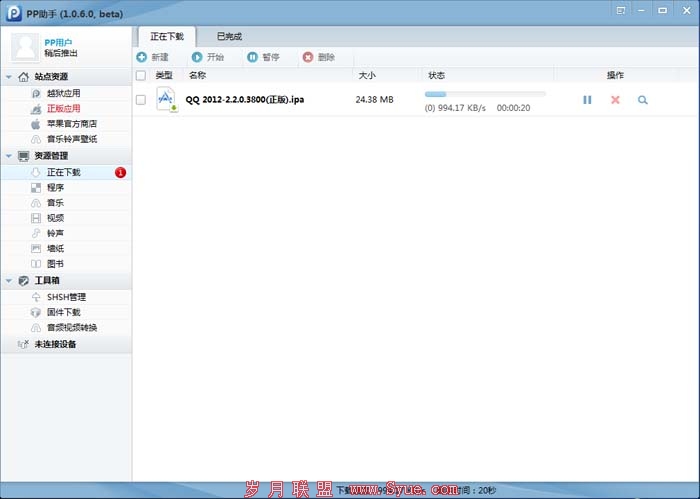Click the PP用户 avatar picture
The image size is (700, 499).
(25, 47)
